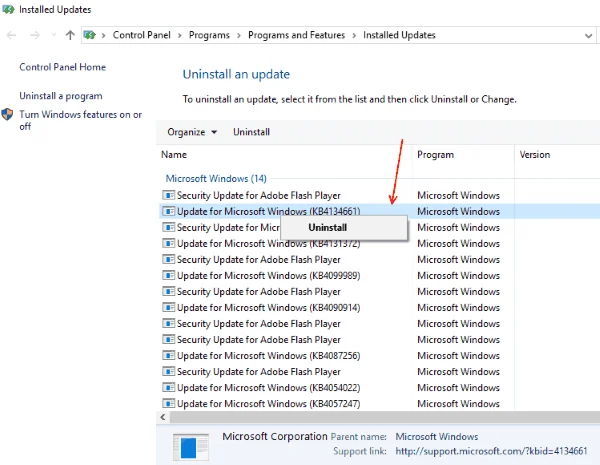This screenshot has height=465, width=600.
Task: Click the horizontal scrollbar track
Action: [385, 417]
